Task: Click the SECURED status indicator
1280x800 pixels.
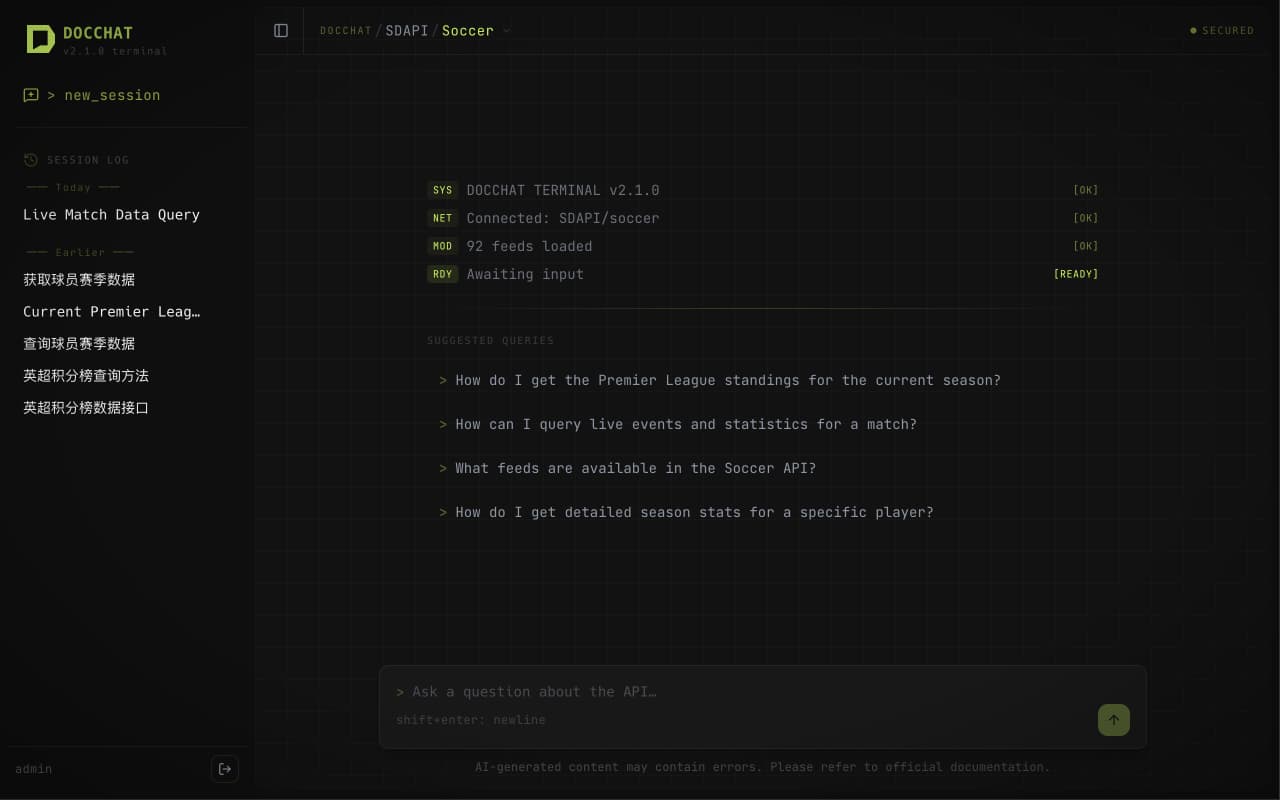Action: [x=1221, y=31]
